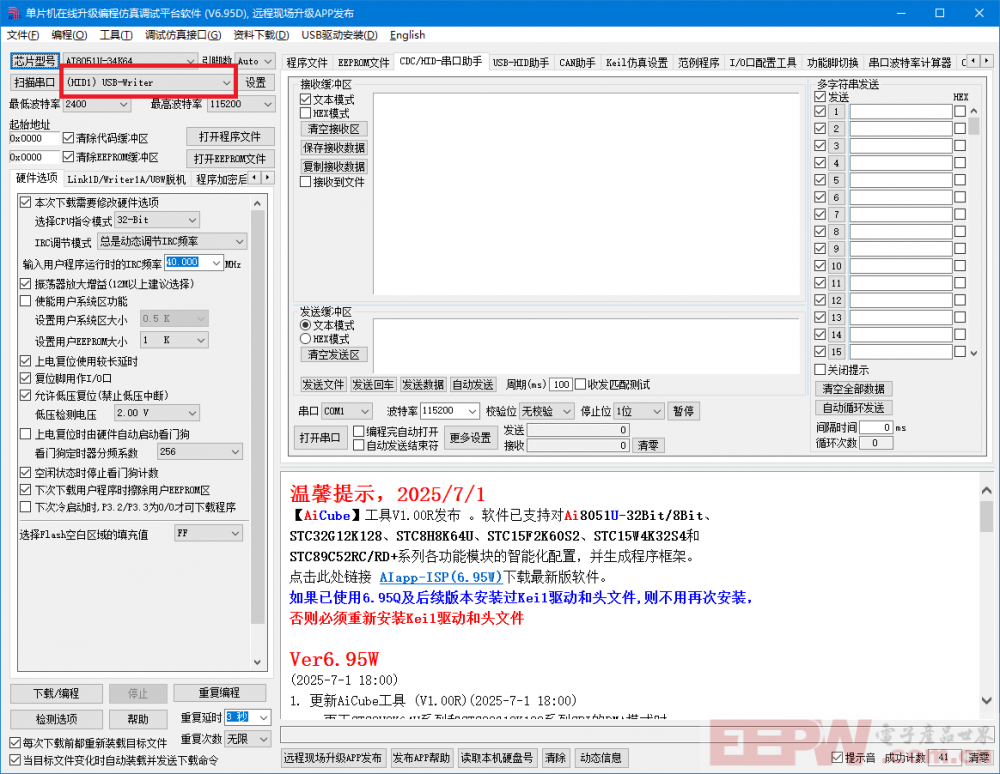Enable 接收到文件 checkbox
1000x774 pixels.
(305, 182)
